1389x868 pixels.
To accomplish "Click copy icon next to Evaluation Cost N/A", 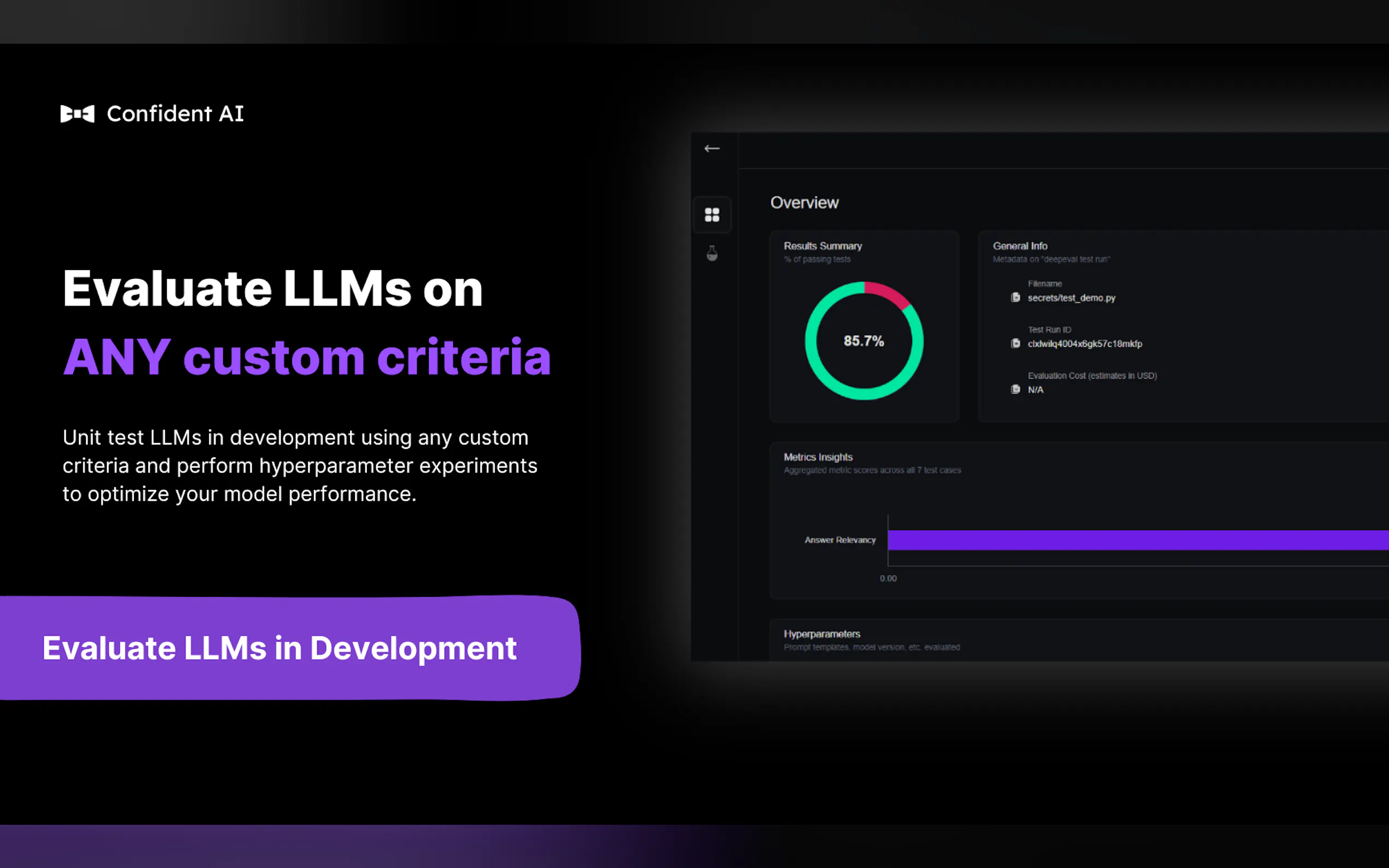I will point(1015,389).
